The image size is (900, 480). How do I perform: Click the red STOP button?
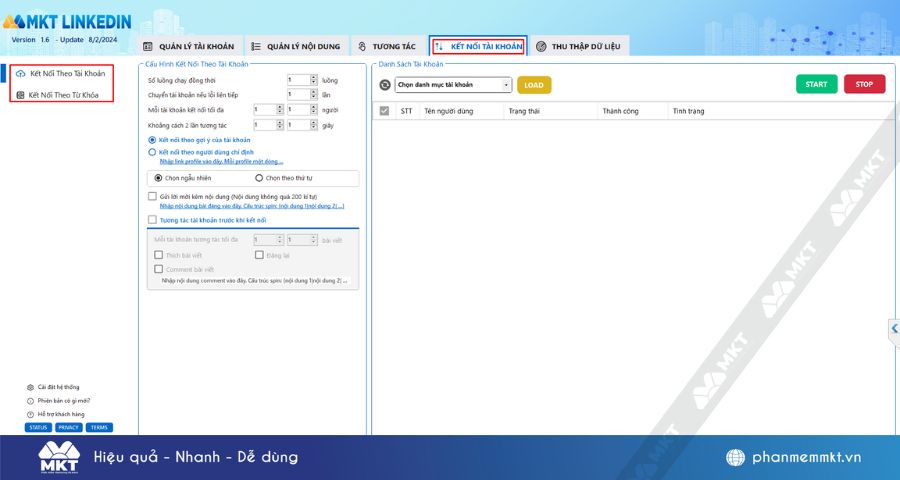(x=864, y=84)
